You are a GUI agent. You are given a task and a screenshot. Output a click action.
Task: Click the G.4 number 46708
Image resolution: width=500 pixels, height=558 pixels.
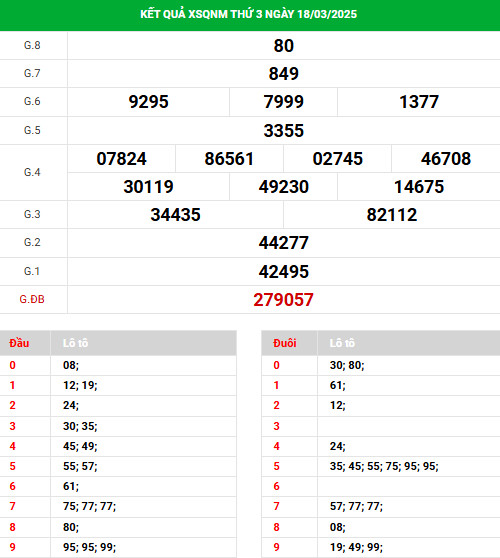446,159
